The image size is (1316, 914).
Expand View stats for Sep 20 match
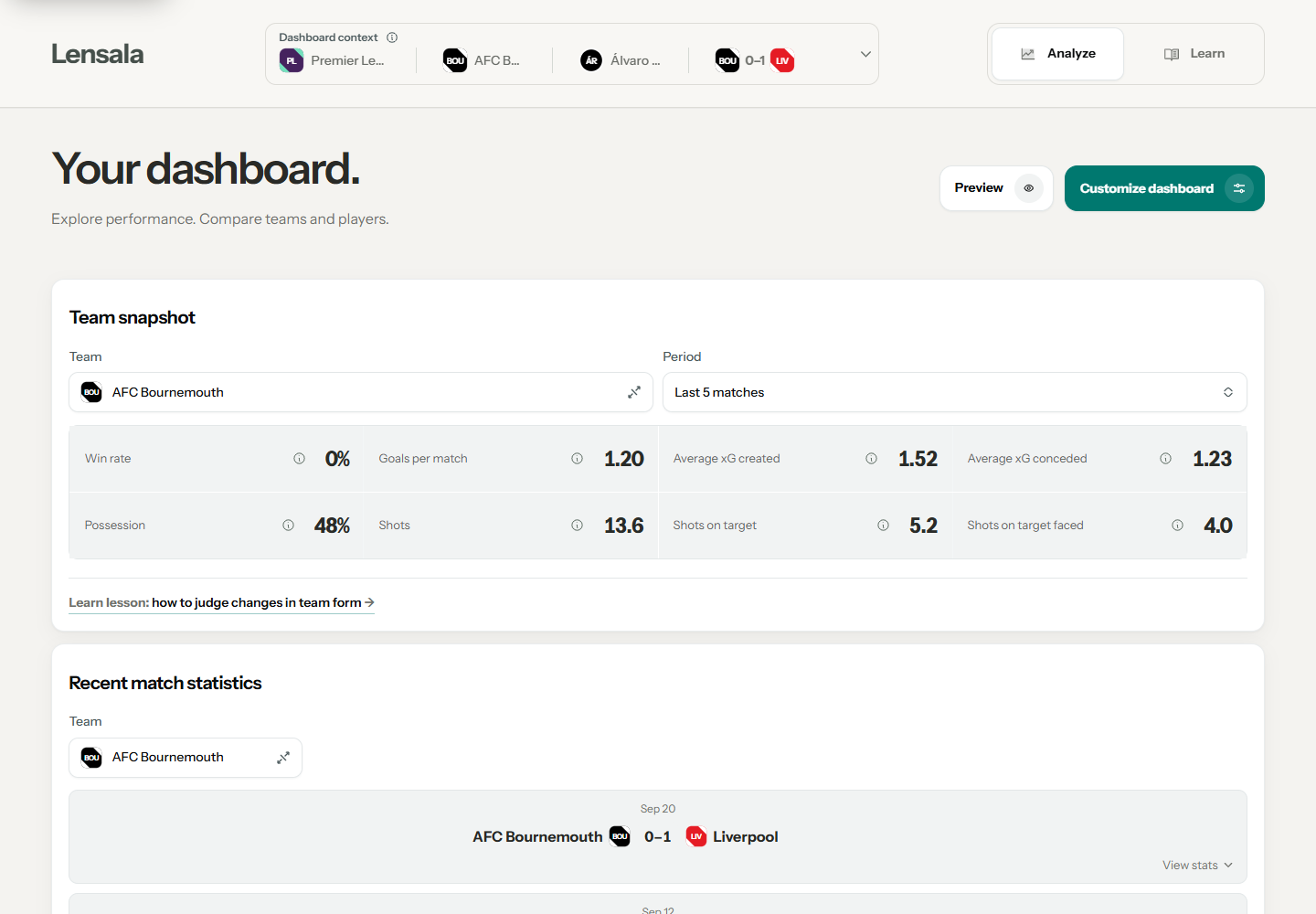point(1197,866)
